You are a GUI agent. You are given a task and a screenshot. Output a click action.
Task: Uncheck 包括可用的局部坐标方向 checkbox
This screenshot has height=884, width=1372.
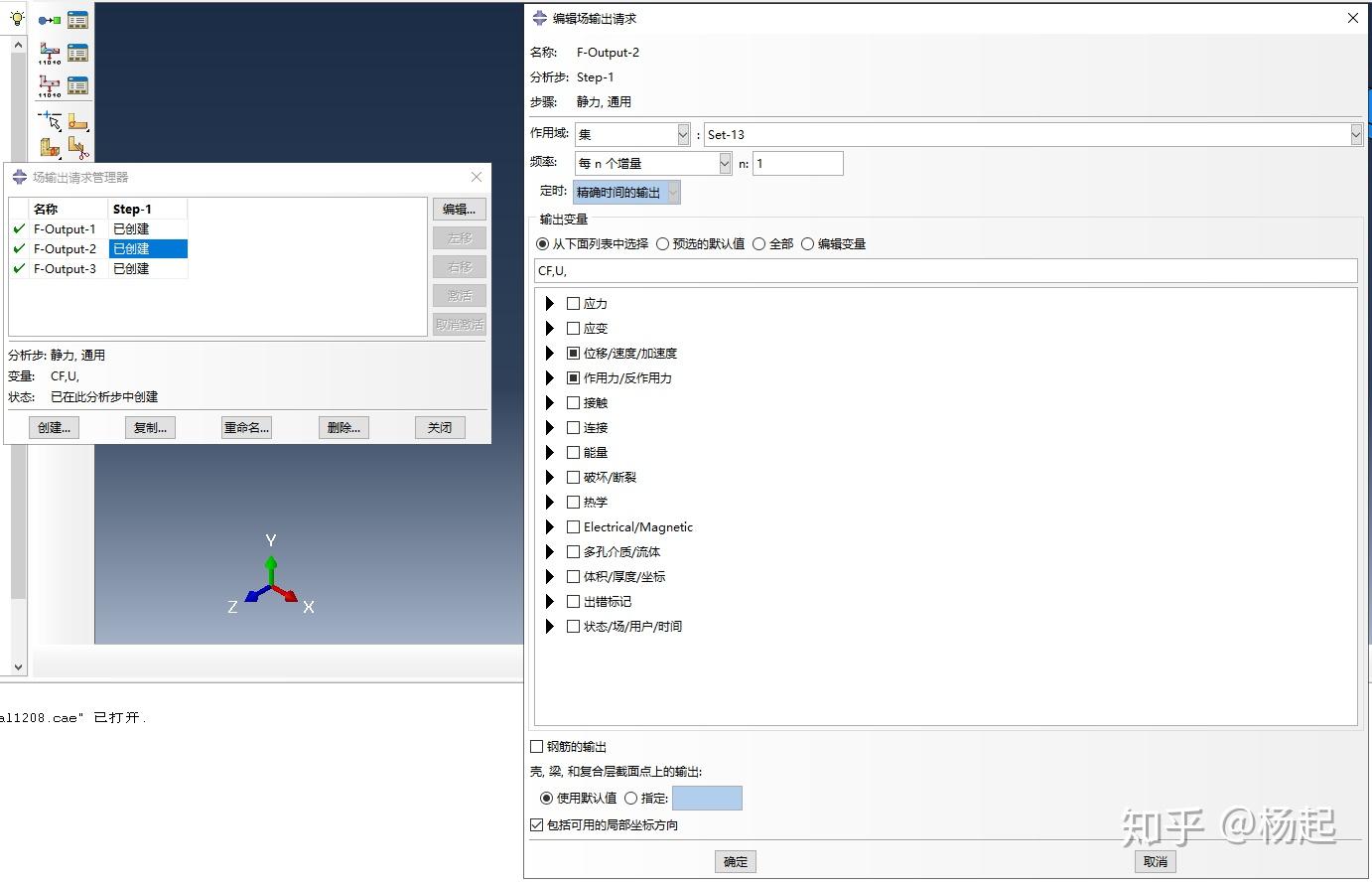(537, 824)
